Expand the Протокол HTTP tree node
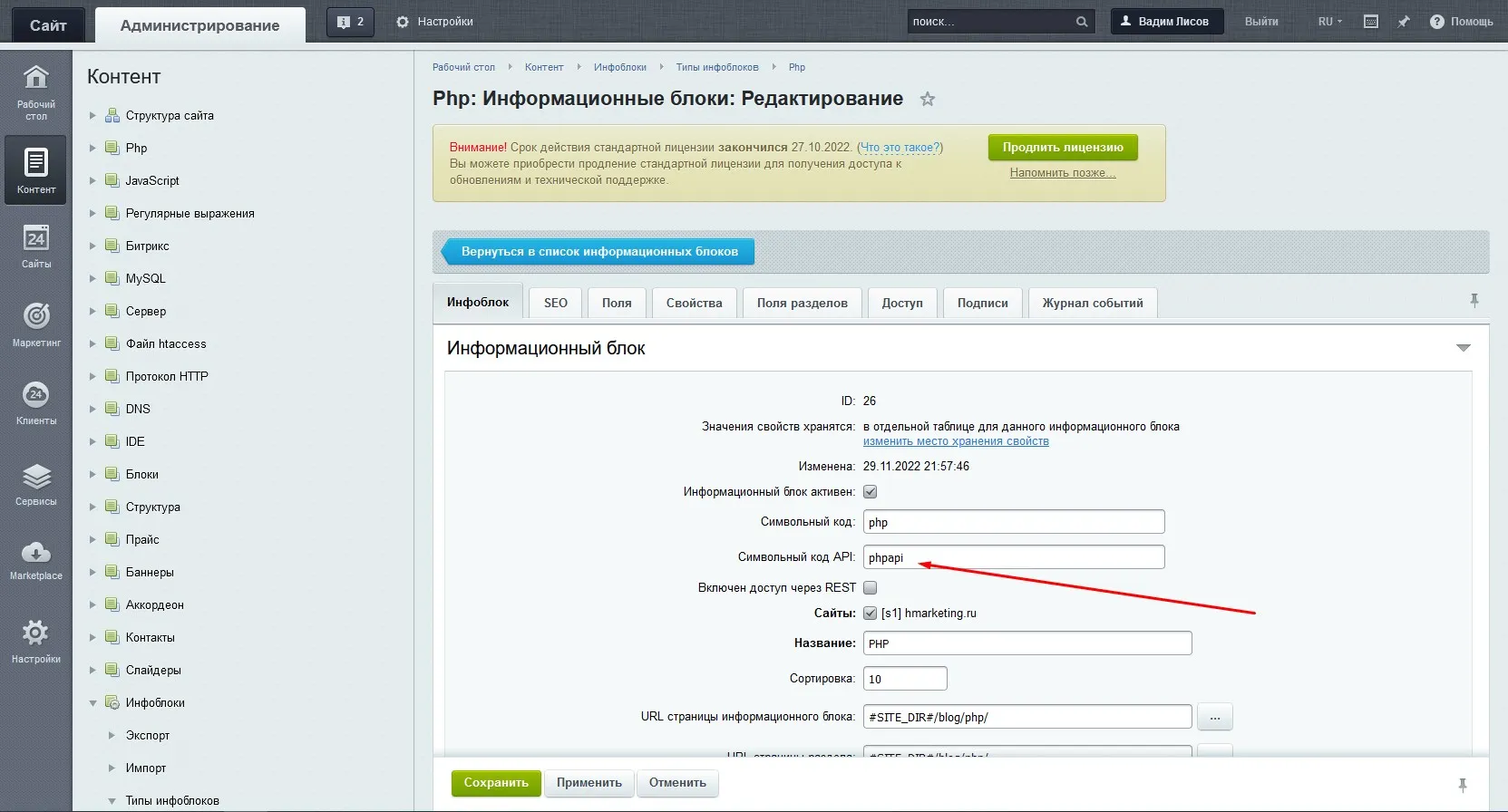The width and height of the screenshot is (1508, 812). [x=92, y=376]
